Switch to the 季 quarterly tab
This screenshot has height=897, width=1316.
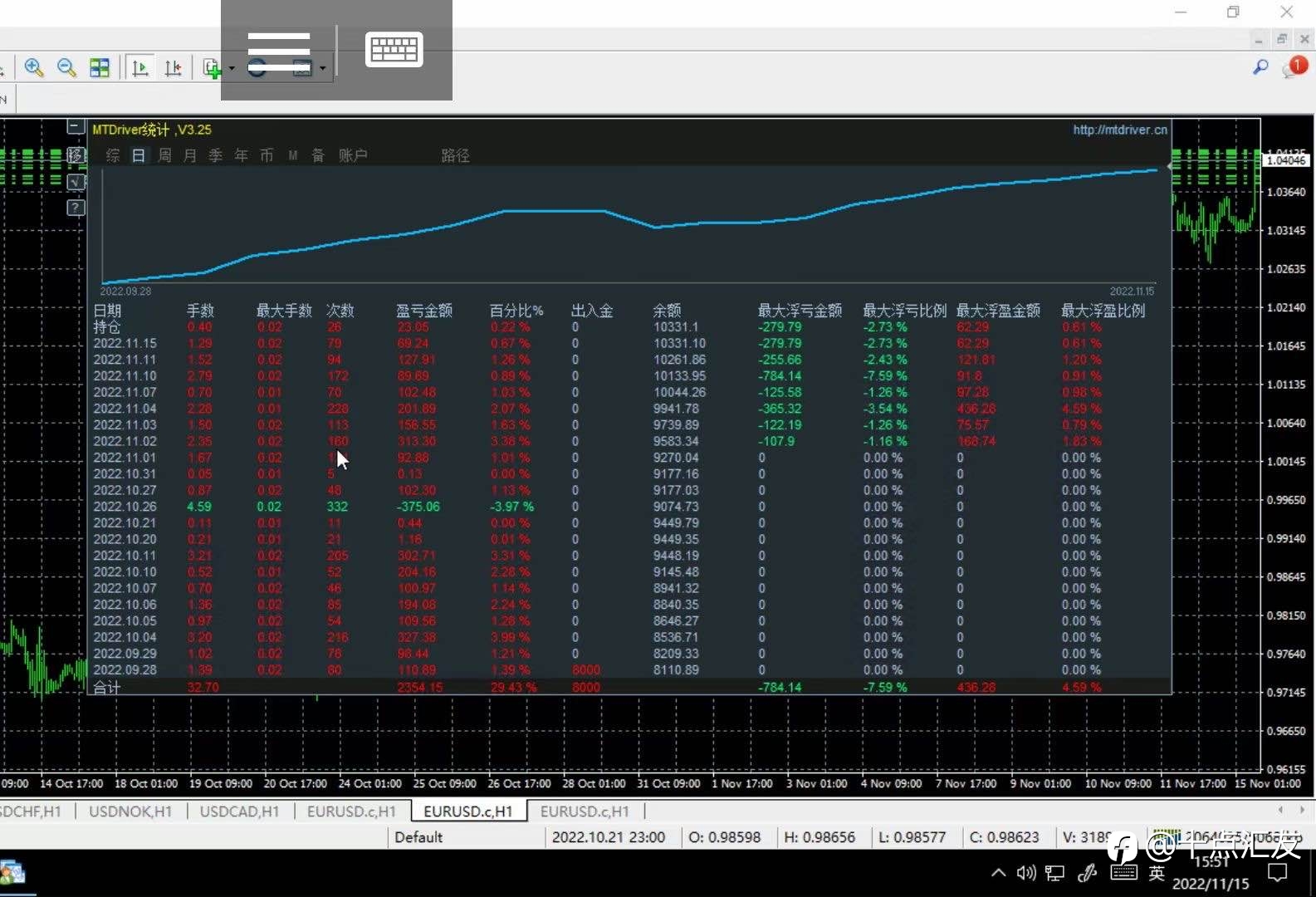216,155
